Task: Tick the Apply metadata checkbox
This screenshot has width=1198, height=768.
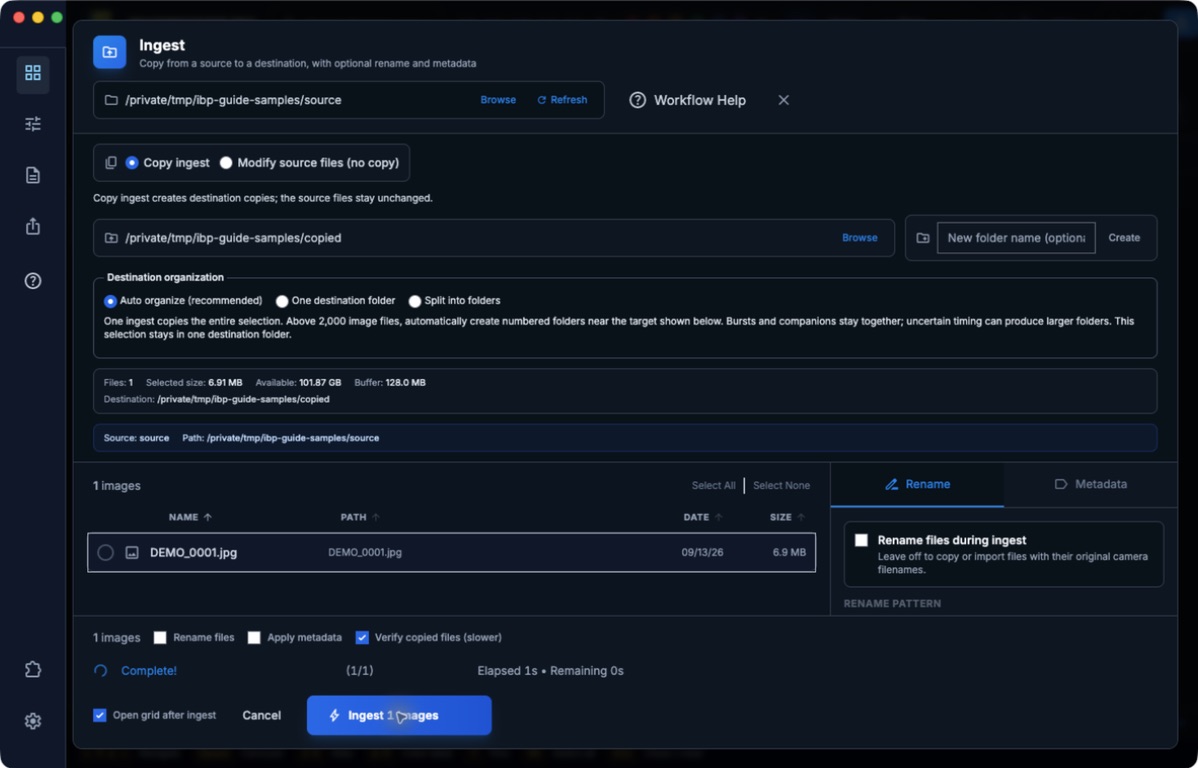Action: 254,637
